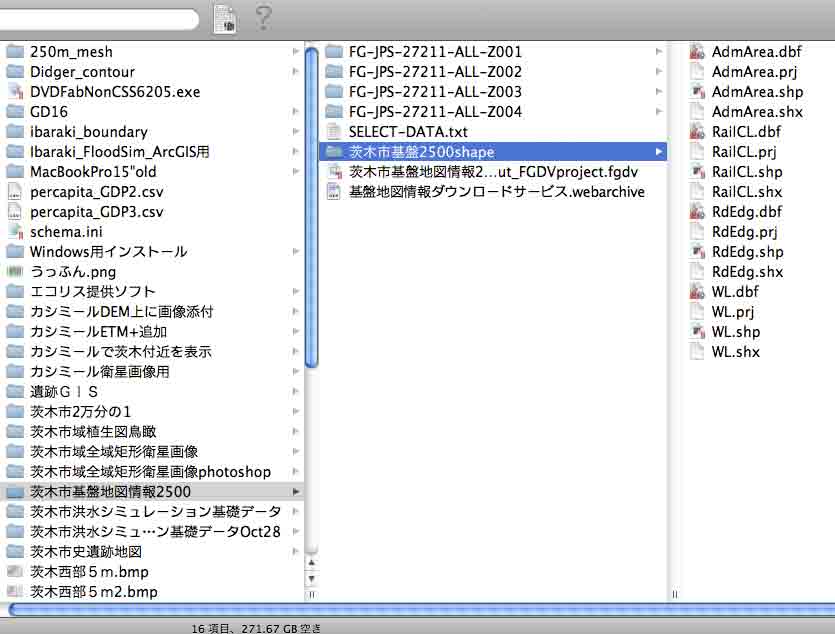The height and width of the screenshot is (634, 835).
Task: Expand FG-JPS-27211-ALL-Z002 folder arrow
Action: [659, 71]
